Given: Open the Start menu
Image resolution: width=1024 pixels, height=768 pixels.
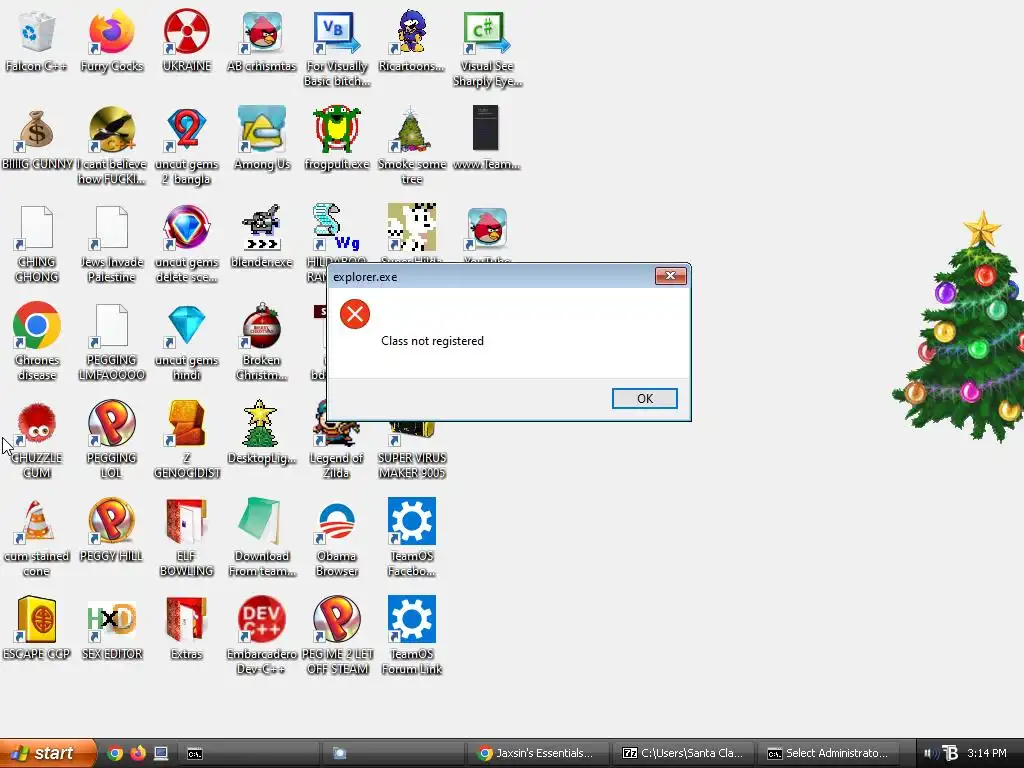Looking at the screenshot, I should (47, 753).
